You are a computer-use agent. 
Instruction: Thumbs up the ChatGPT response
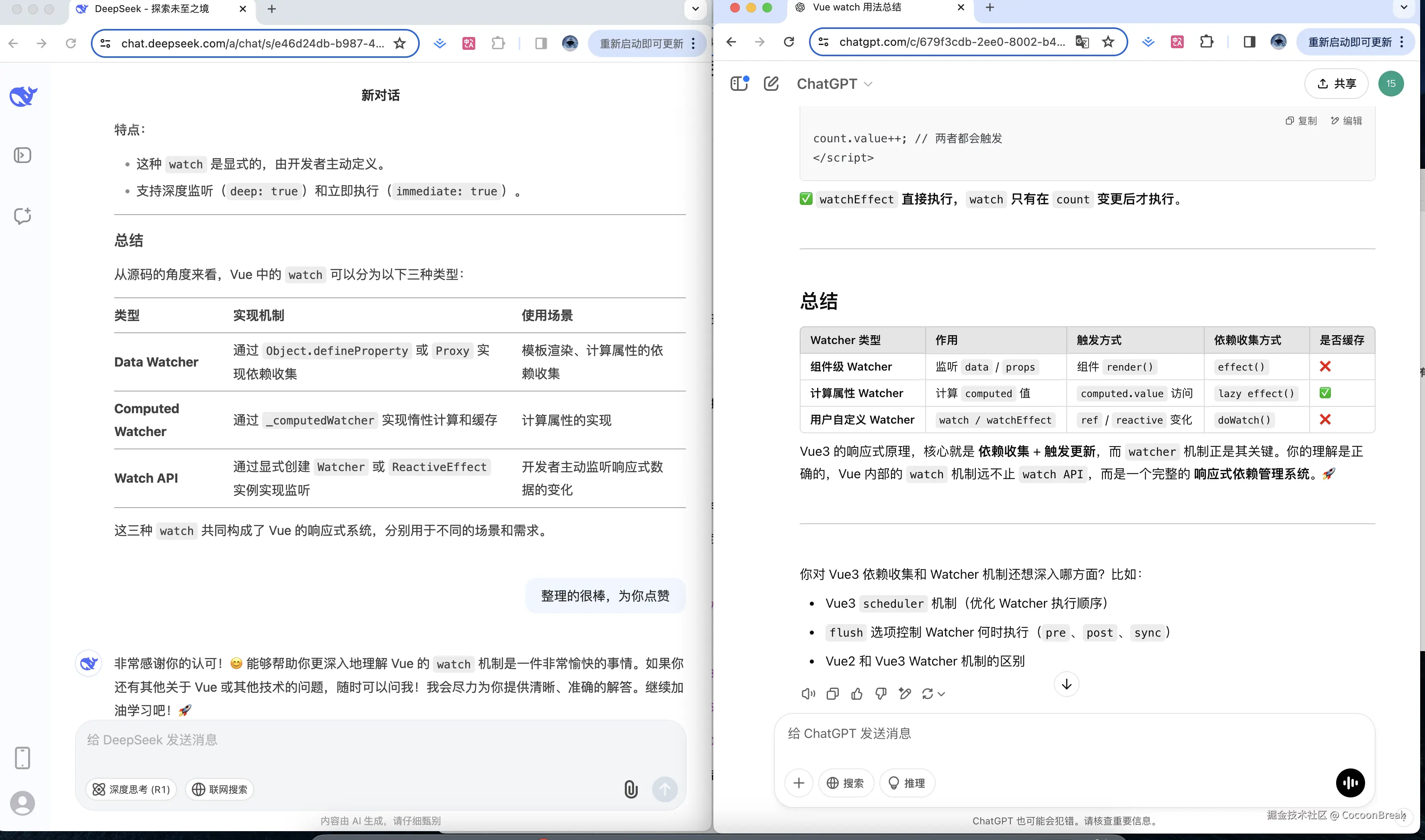(856, 693)
